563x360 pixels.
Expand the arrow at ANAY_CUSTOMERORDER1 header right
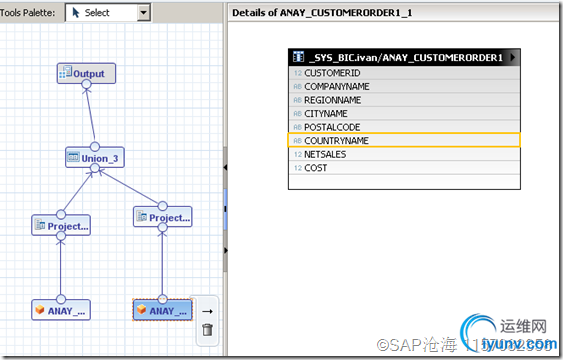pyautogui.click(x=512, y=57)
